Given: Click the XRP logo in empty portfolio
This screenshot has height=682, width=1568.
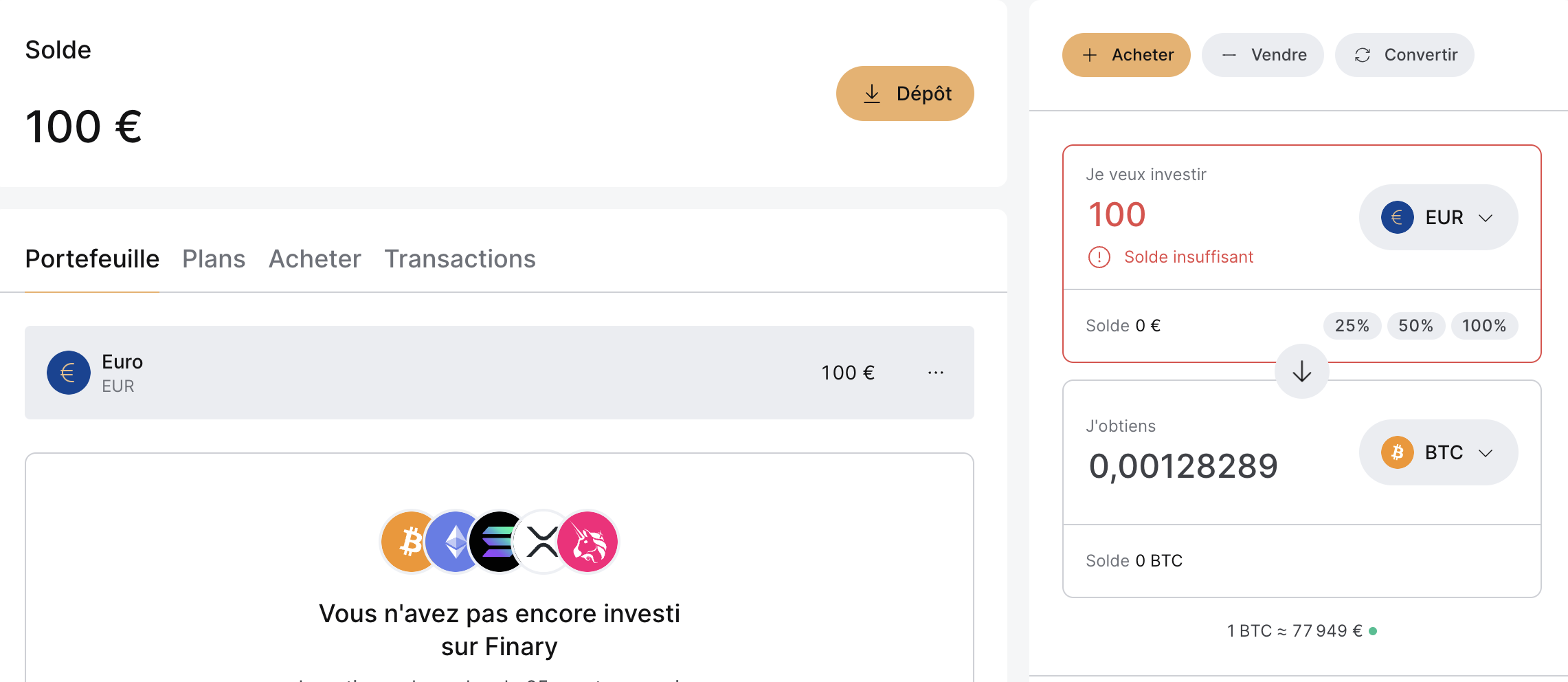Looking at the screenshot, I should pos(542,542).
